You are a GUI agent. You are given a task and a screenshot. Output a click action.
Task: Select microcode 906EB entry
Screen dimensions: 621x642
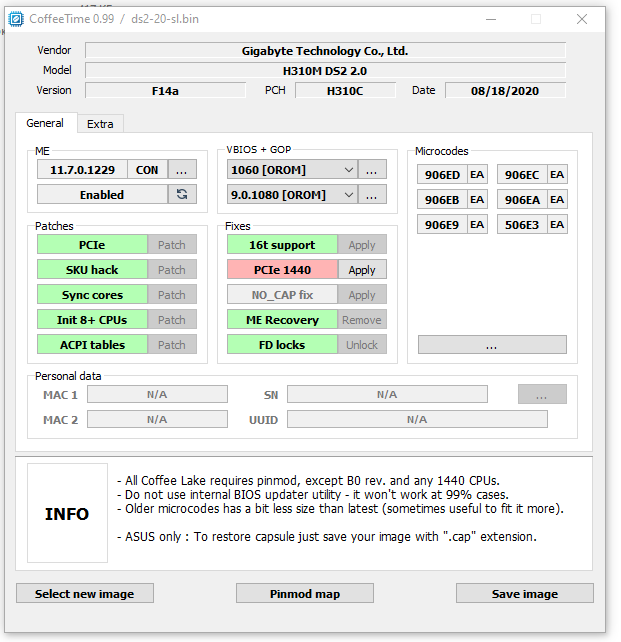click(442, 199)
